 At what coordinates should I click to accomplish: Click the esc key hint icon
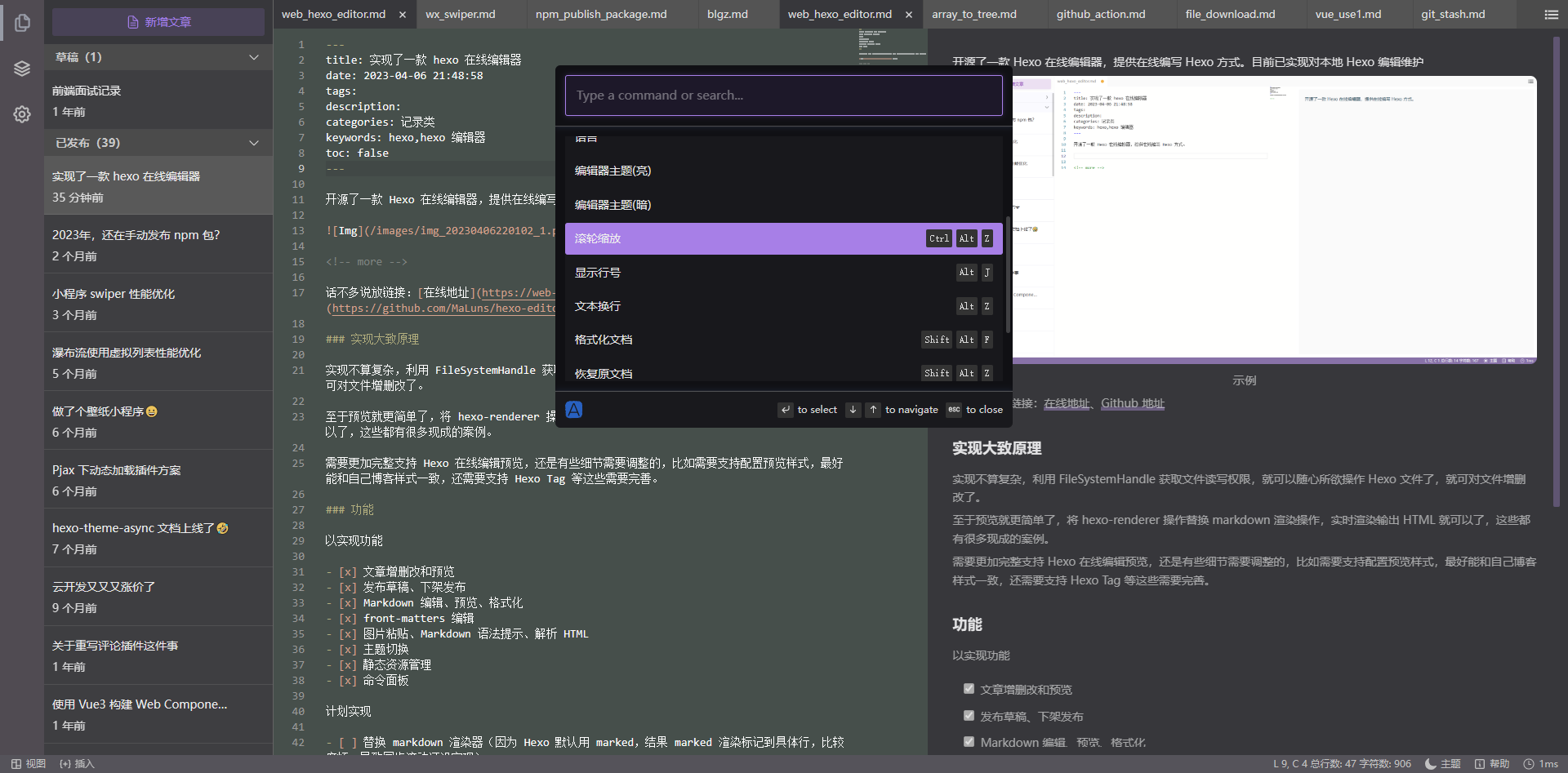pos(954,410)
